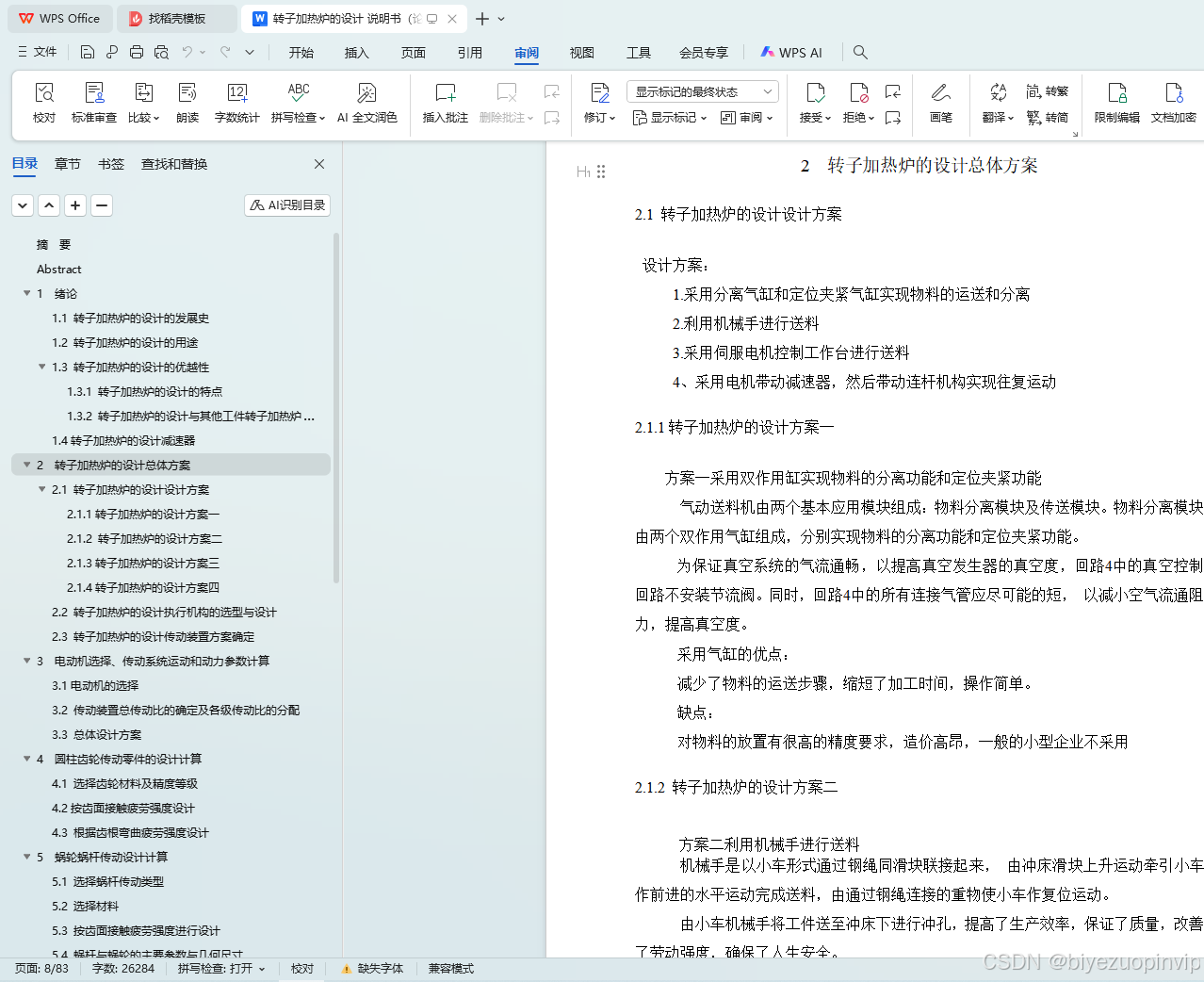Screen dimensions: 1204x982
Task: Open the 显示标记 dropdown
Action: click(x=670, y=118)
